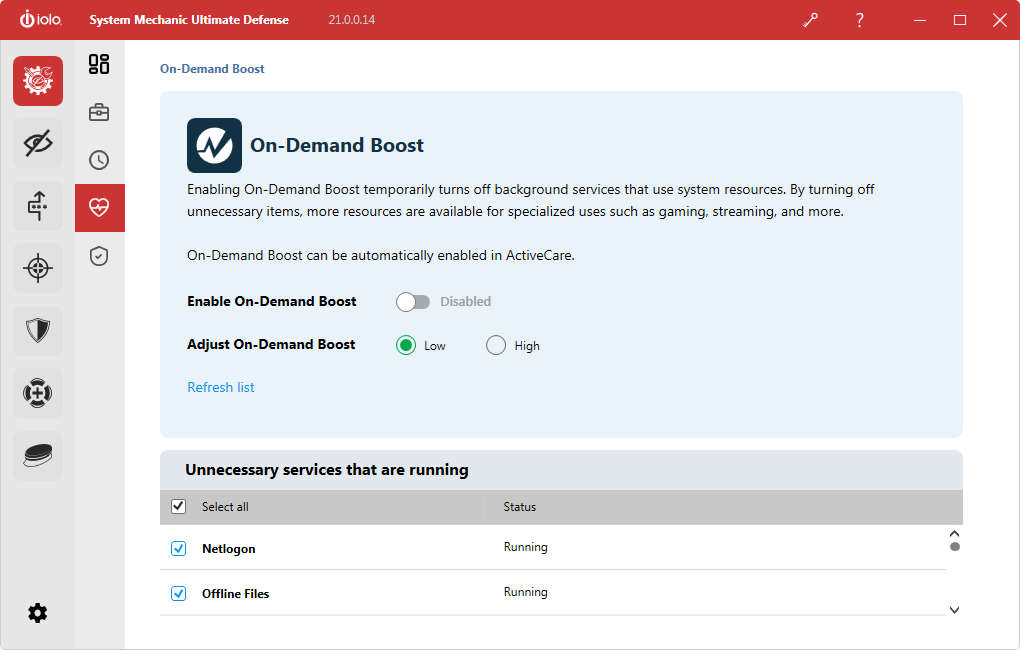Open the upload arrow sidebar section
The height and width of the screenshot is (650, 1020).
38,206
